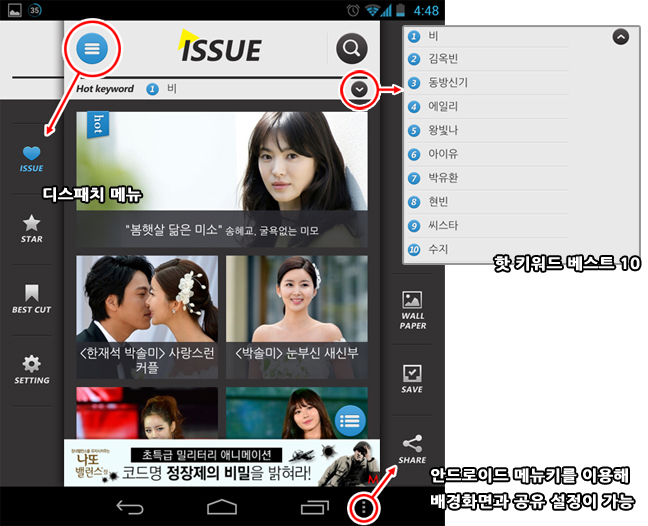The width and height of the screenshot is (648, 526).
Task: Tap the SAVE icon on right panel
Action: point(412,378)
